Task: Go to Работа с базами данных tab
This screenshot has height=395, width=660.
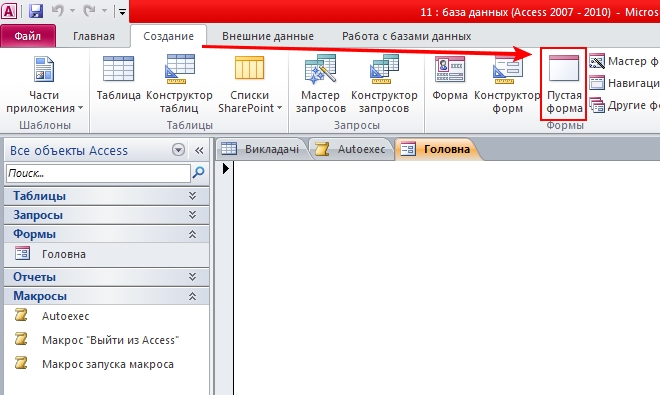Action: click(x=406, y=36)
